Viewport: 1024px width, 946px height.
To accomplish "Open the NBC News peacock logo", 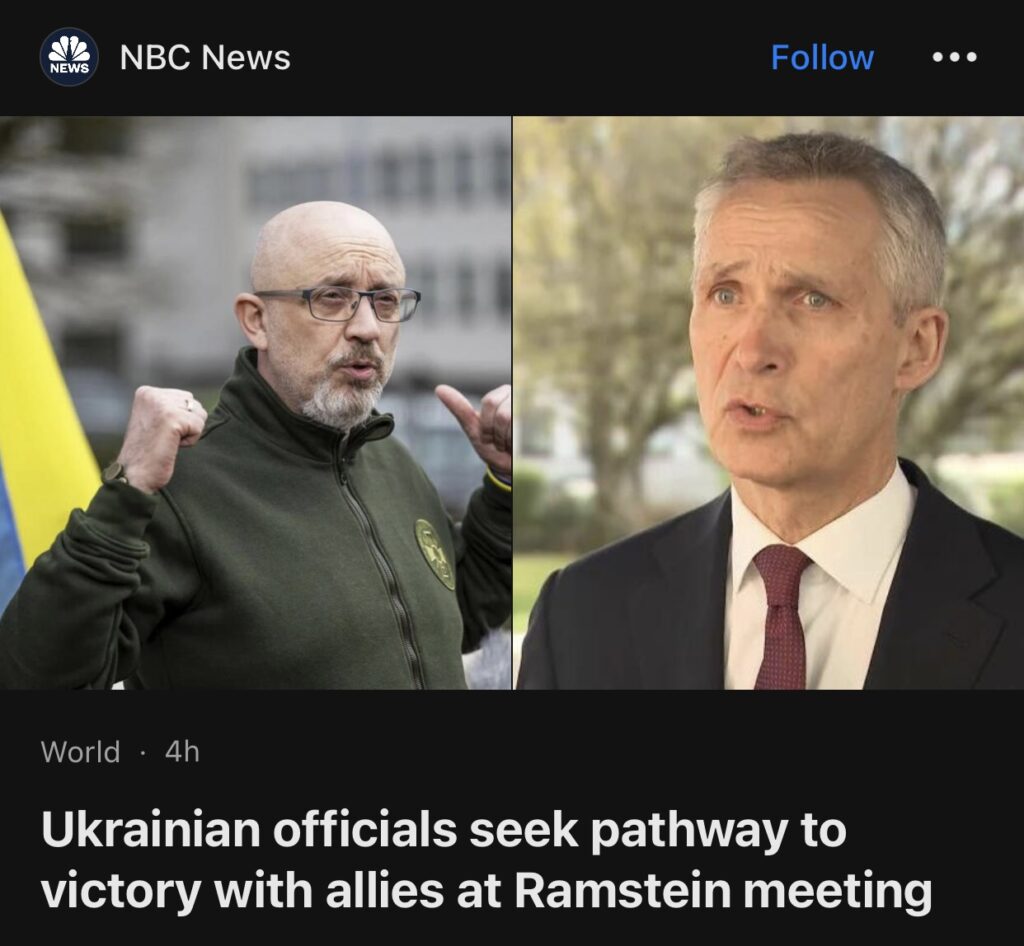I will (x=69, y=57).
